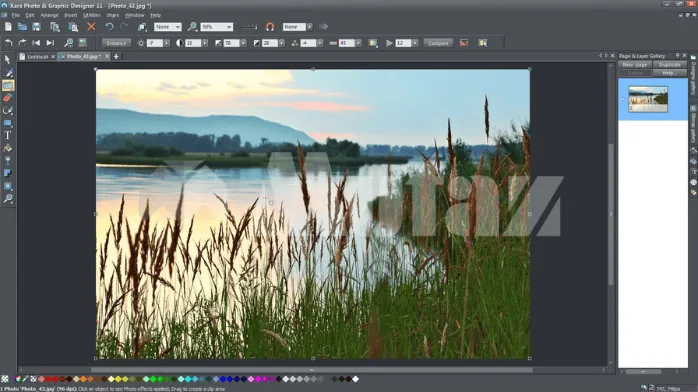The image size is (698, 392).
Task: Open a file with the folder icon
Action: click(x=22, y=27)
